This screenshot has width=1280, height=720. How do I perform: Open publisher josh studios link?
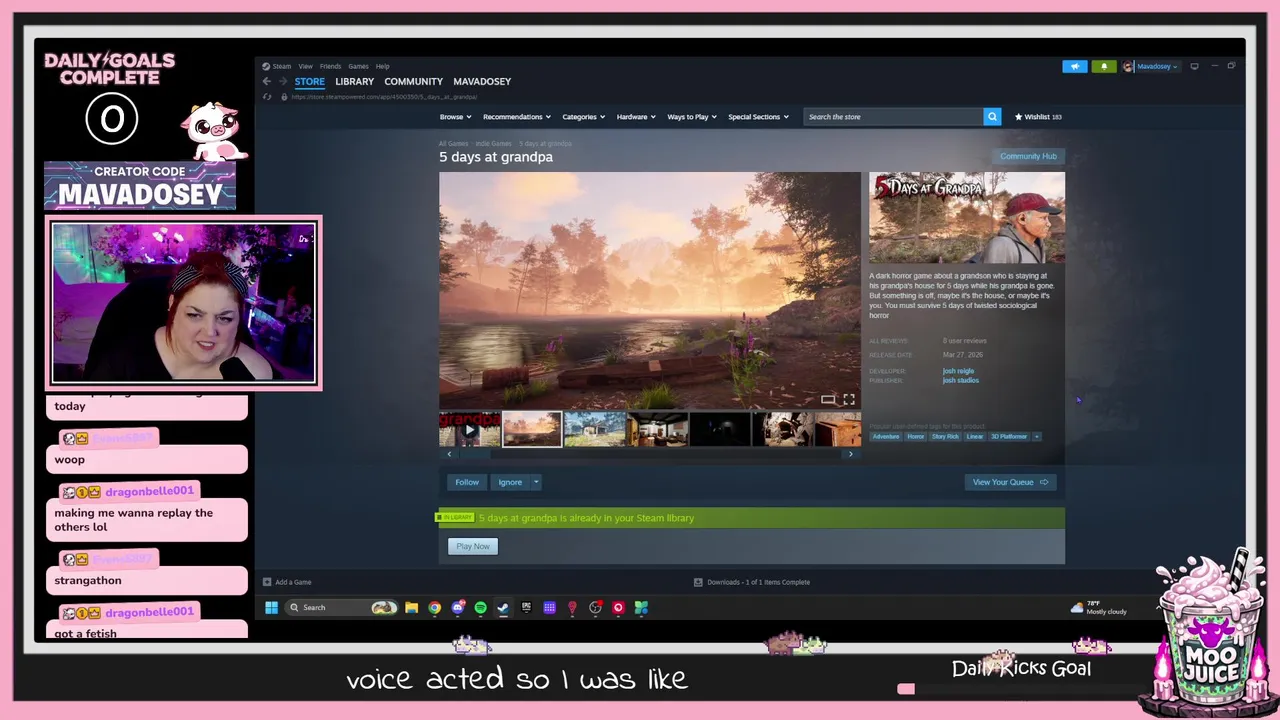point(960,380)
